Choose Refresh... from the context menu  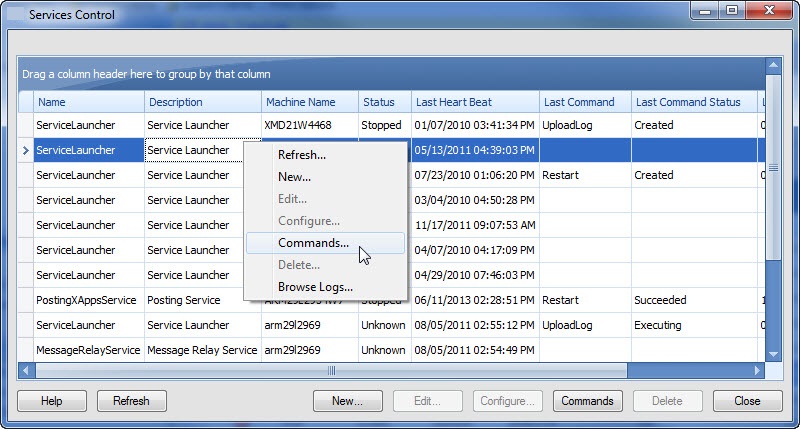pos(301,155)
